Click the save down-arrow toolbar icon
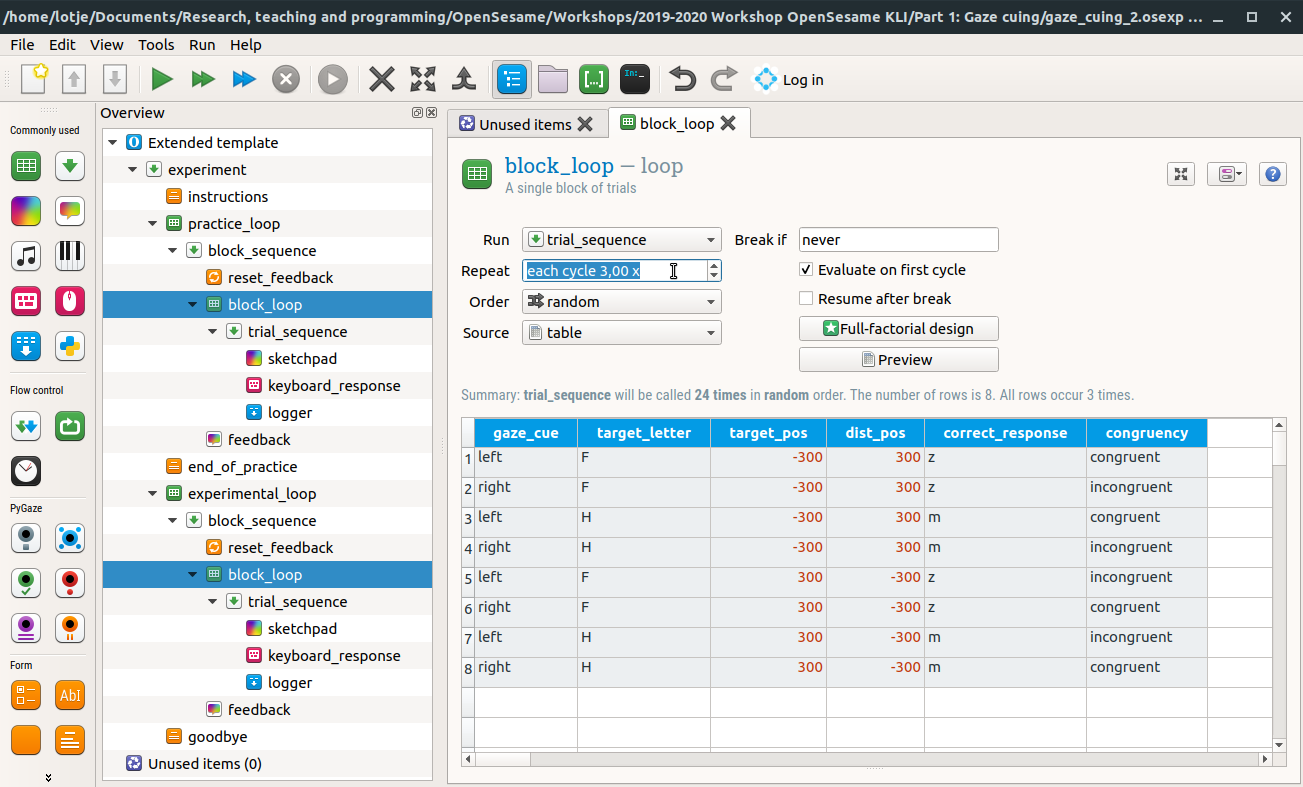 115,79
